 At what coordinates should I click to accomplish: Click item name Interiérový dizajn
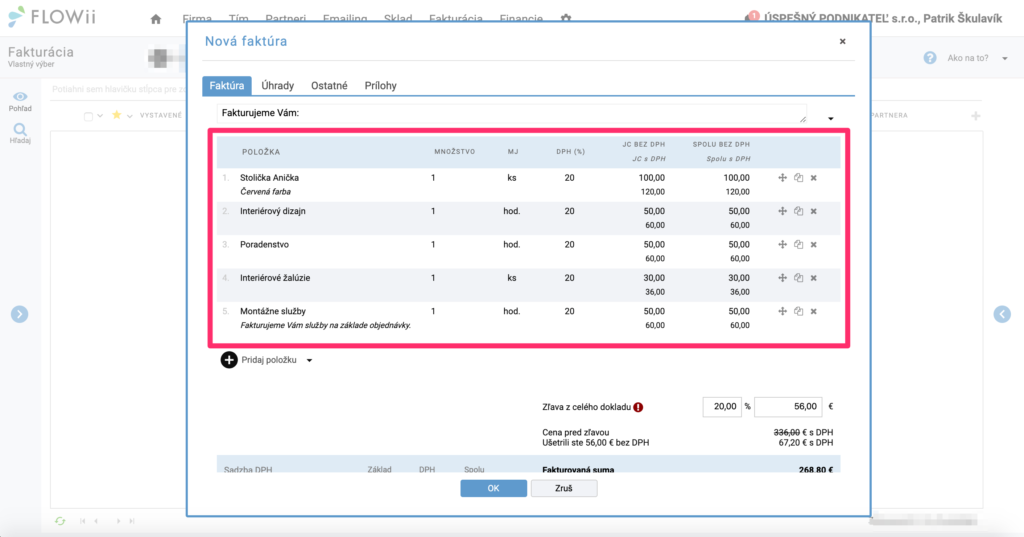272,211
